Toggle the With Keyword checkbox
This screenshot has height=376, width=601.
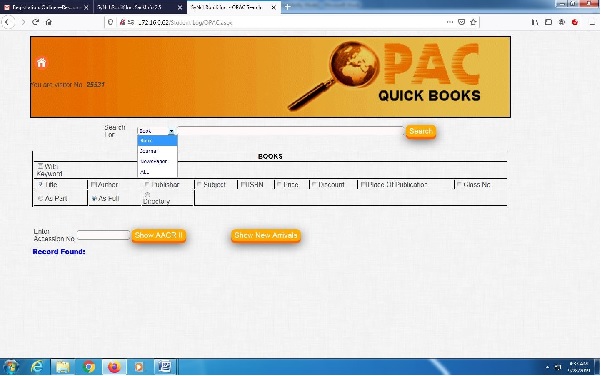pos(40,166)
